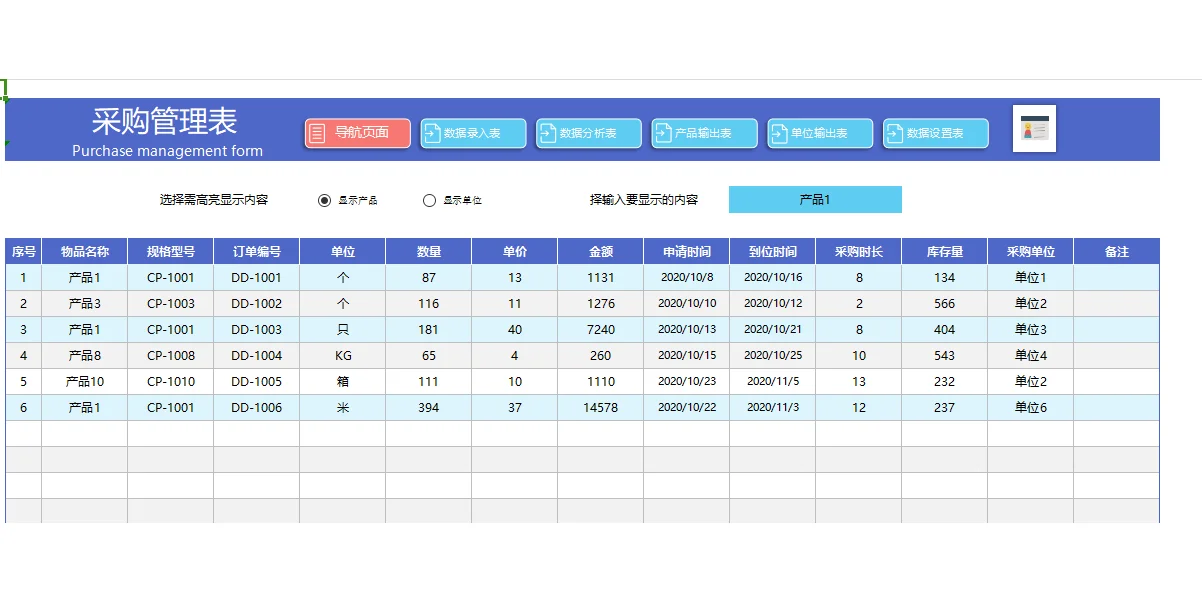The image size is (1202, 601).
Task: Select the 显示产品 radio button
Action: click(x=323, y=200)
